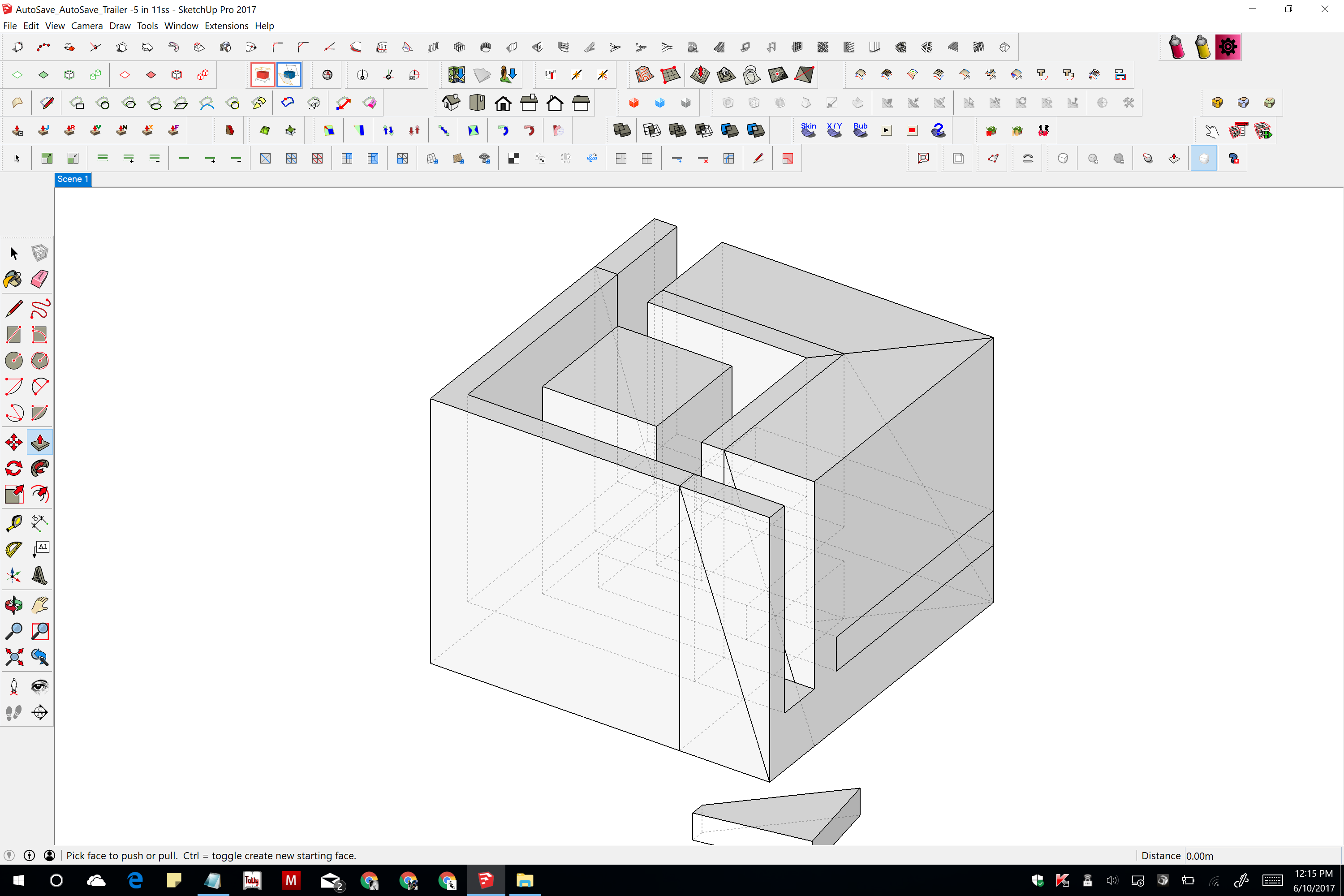Viewport: 1344px width, 896px height.
Task: Pick the Tape Measure tool
Action: pyautogui.click(x=14, y=523)
